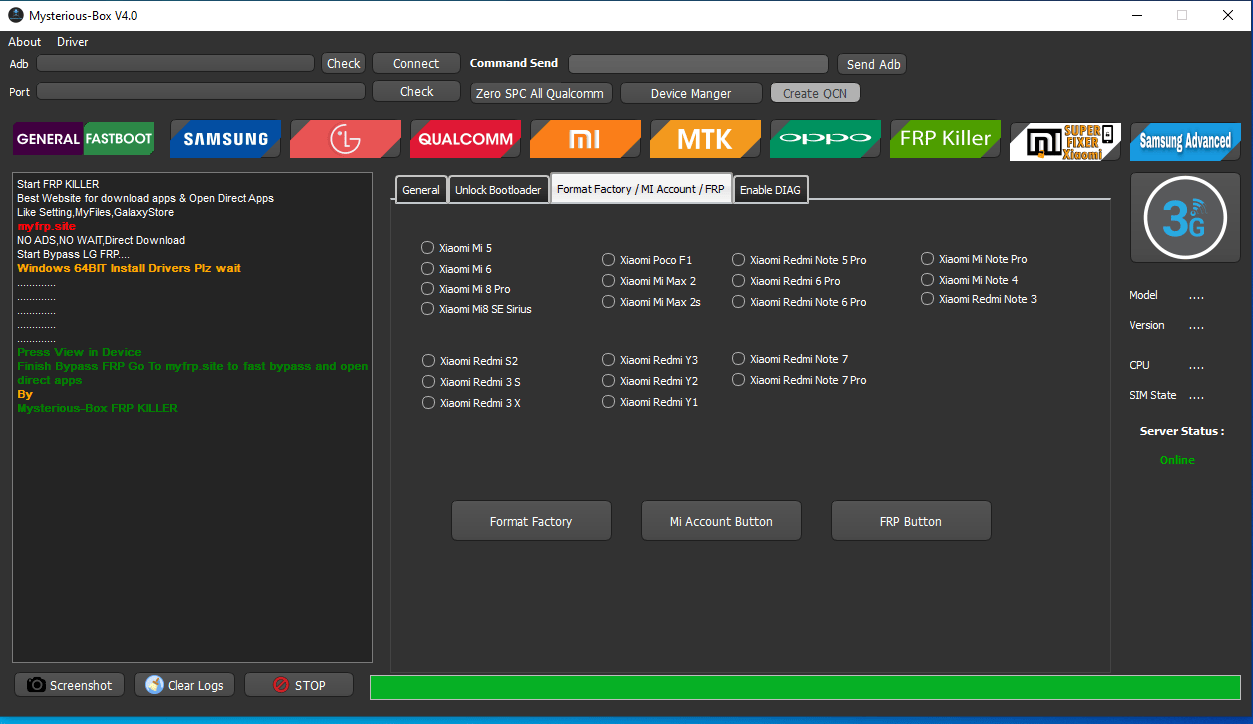The height and width of the screenshot is (724, 1253).
Task: Open the MTK tools section
Action: (704, 139)
